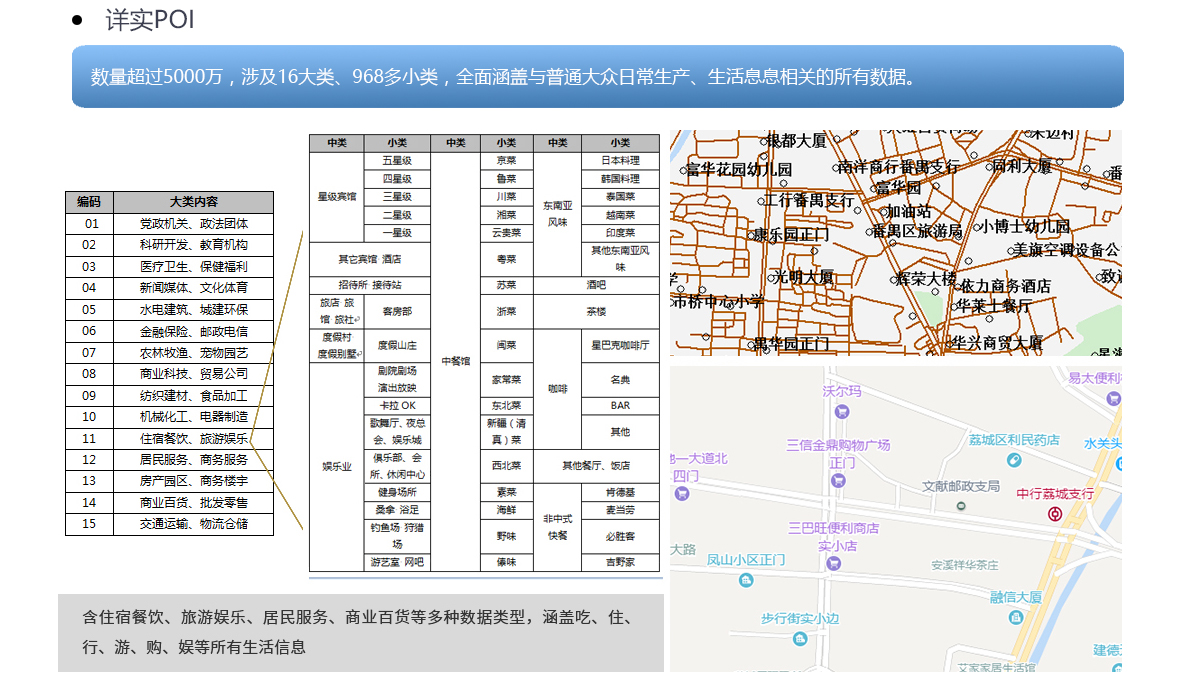Click the 编码 column header
1200x689 pixels.
click(89, 202)
